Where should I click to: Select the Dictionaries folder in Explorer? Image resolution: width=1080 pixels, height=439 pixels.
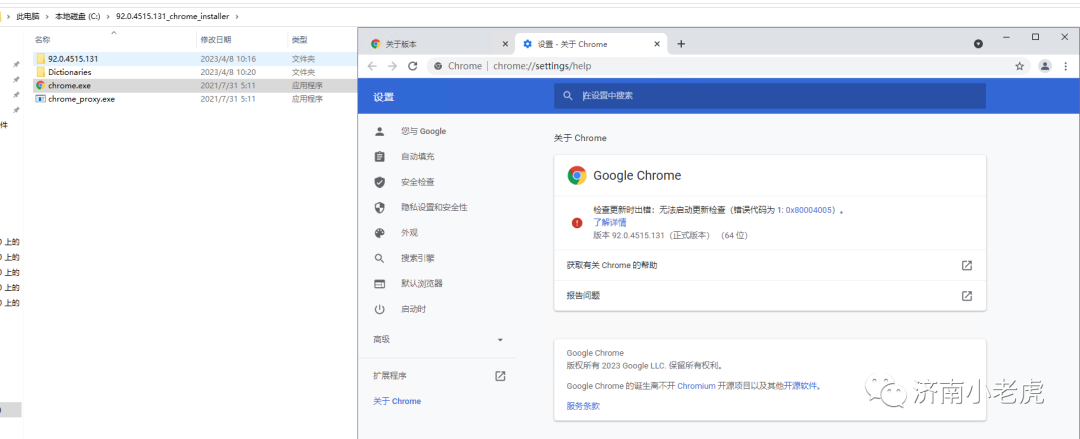70,72
